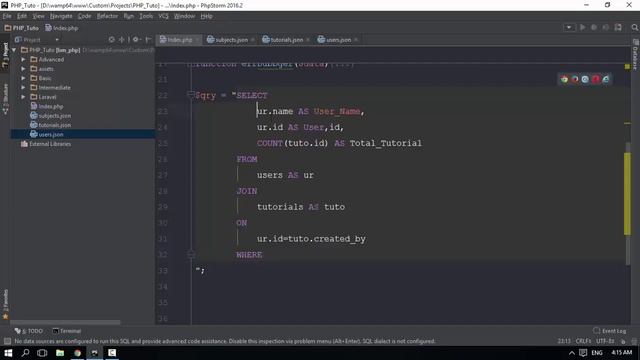Screen dimensions: 640x360
Task: Close the subjects.json tab
Action: 253,40
